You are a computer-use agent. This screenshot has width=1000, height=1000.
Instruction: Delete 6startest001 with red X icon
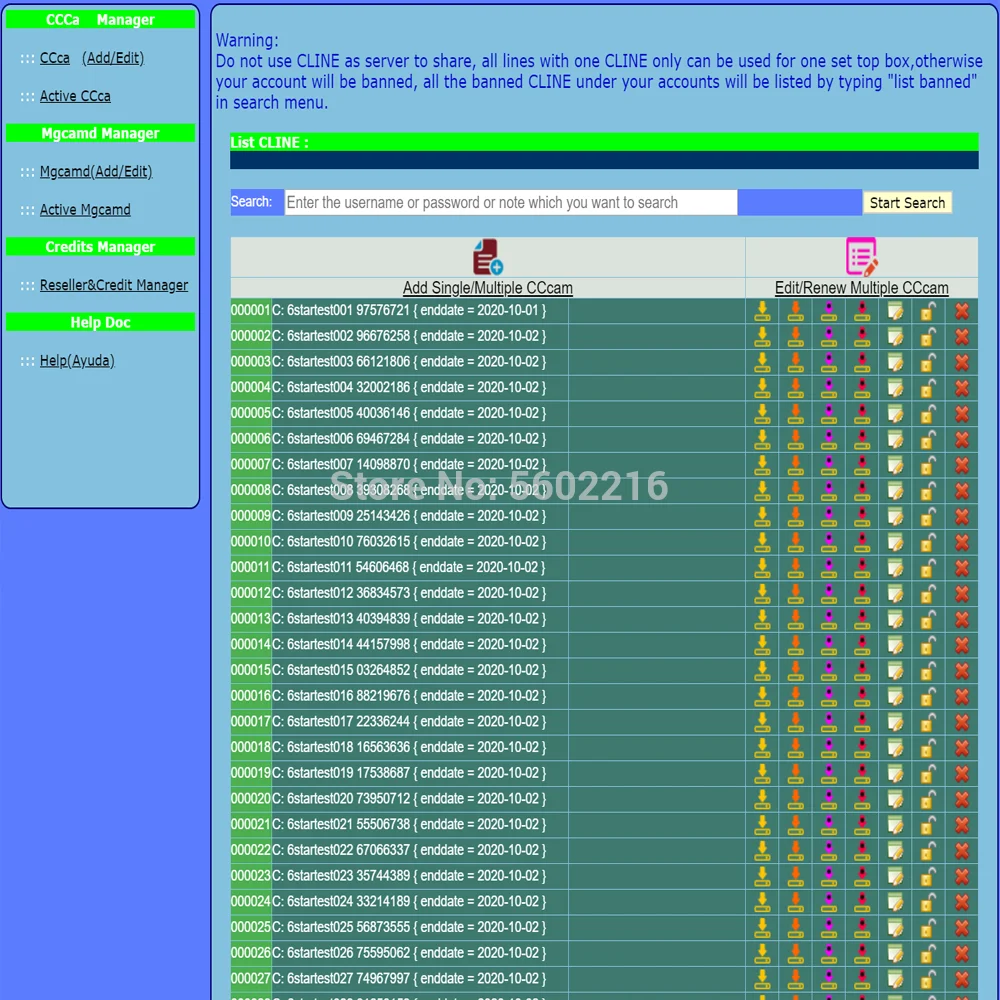962,311
